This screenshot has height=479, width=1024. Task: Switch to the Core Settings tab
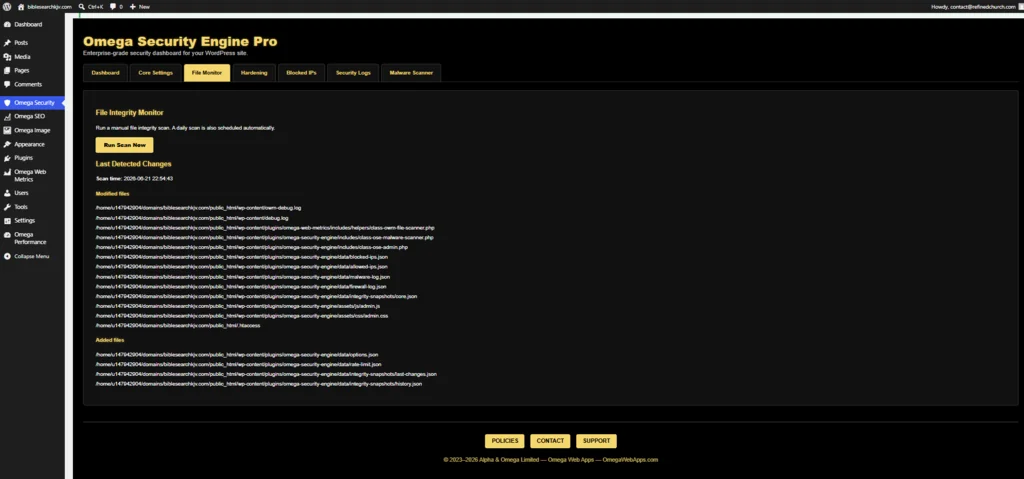(155, 73)
